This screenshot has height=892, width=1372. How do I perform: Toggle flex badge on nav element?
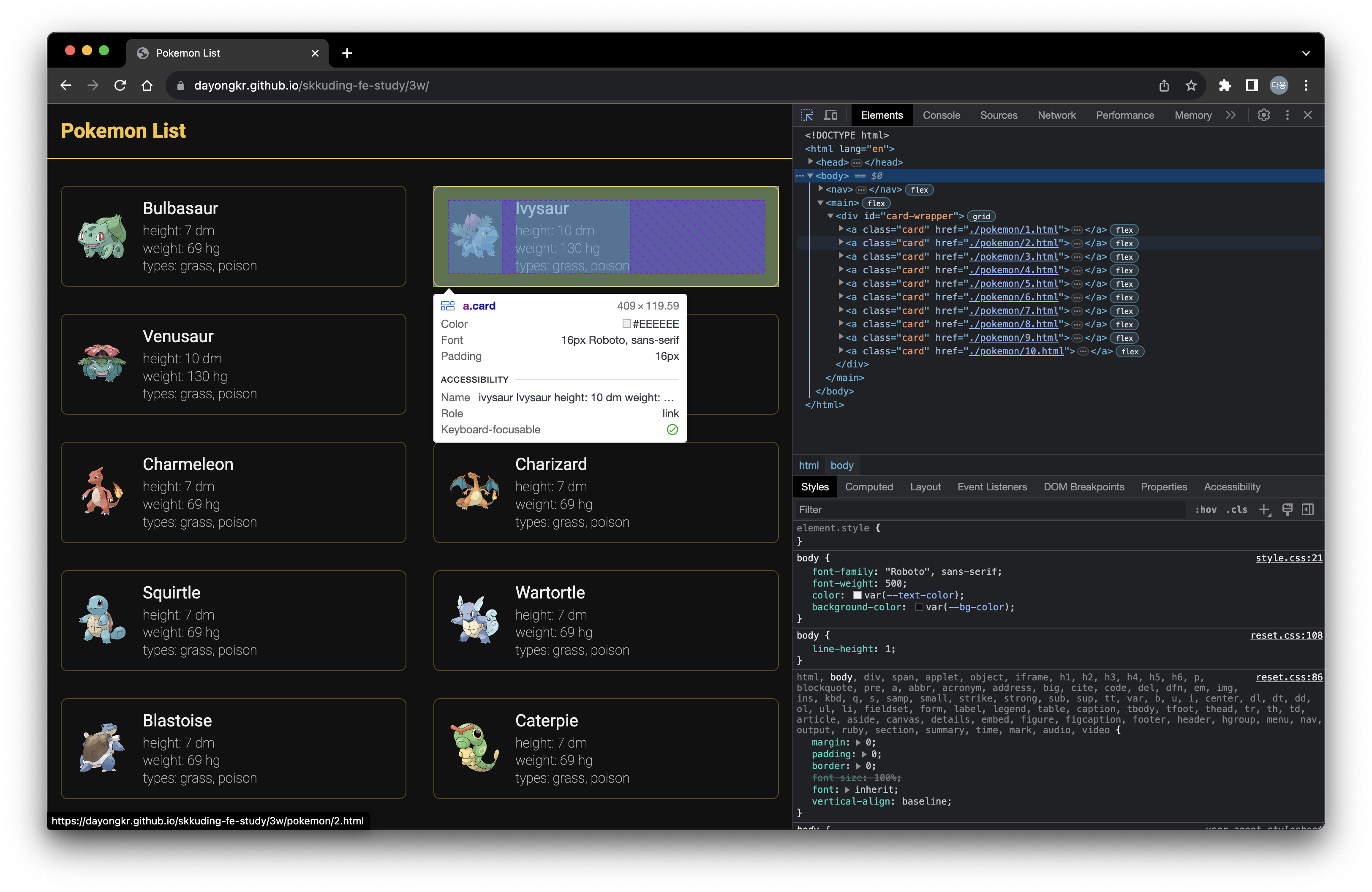pyautogui.click(x=920, y=190)
